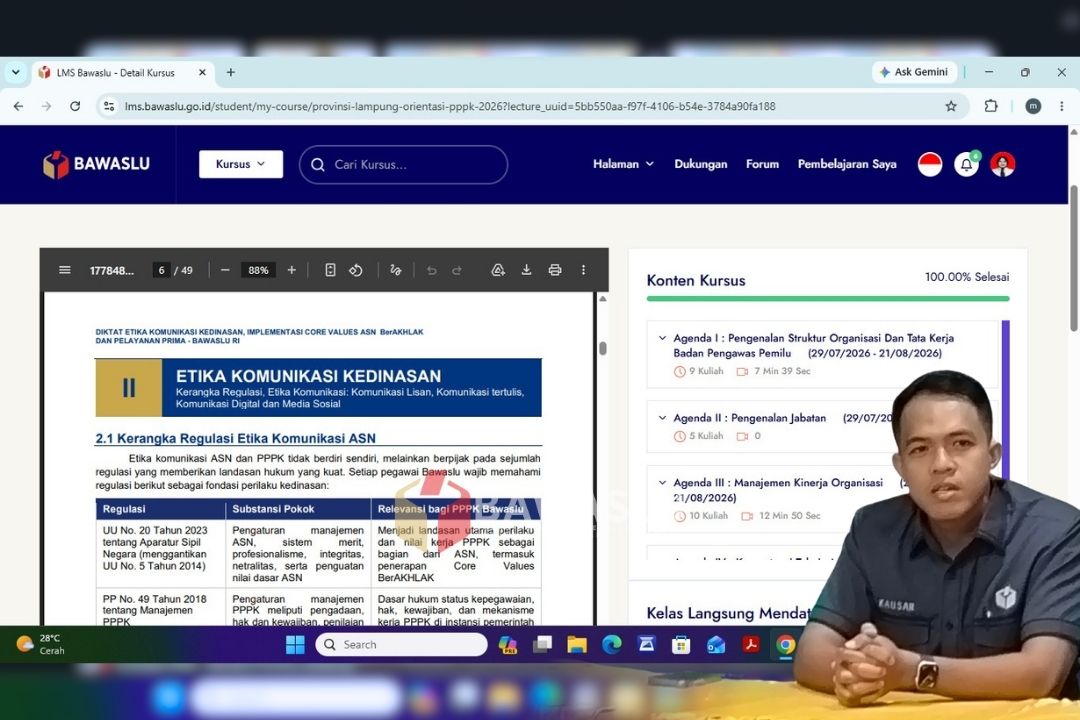Open the Windows Start menu

point(295,645)
